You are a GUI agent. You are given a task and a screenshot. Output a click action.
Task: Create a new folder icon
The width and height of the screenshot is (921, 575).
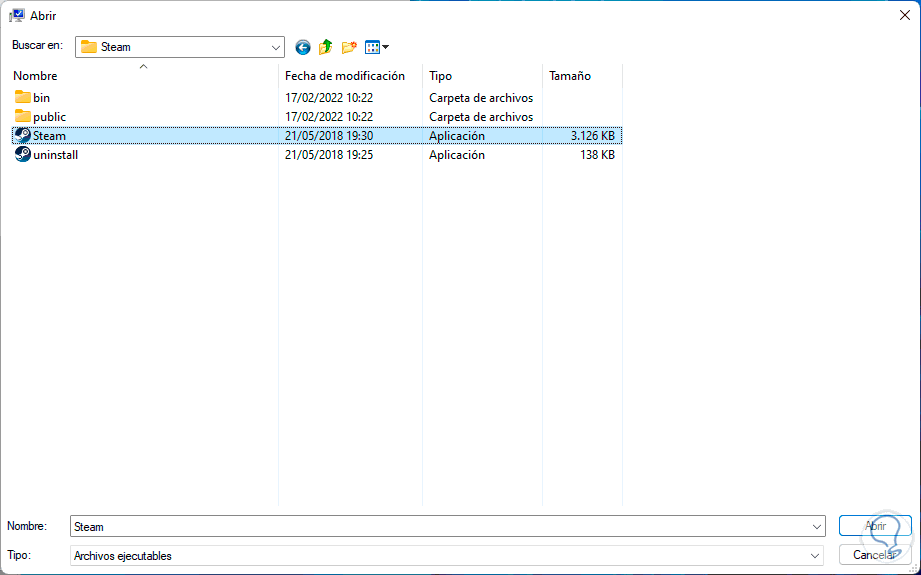pyautogui.click(x=349, y=47)
